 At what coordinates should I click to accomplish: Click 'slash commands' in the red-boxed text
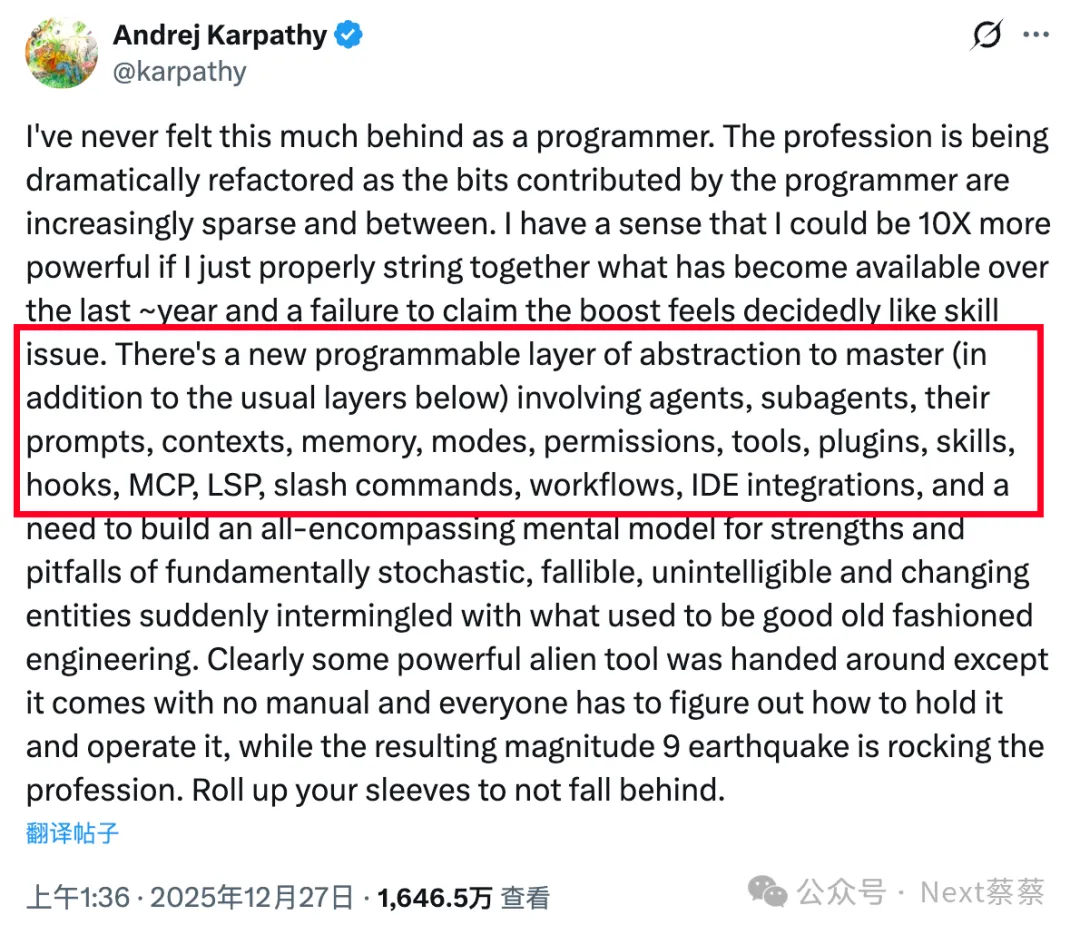click(x=394, y=485)
